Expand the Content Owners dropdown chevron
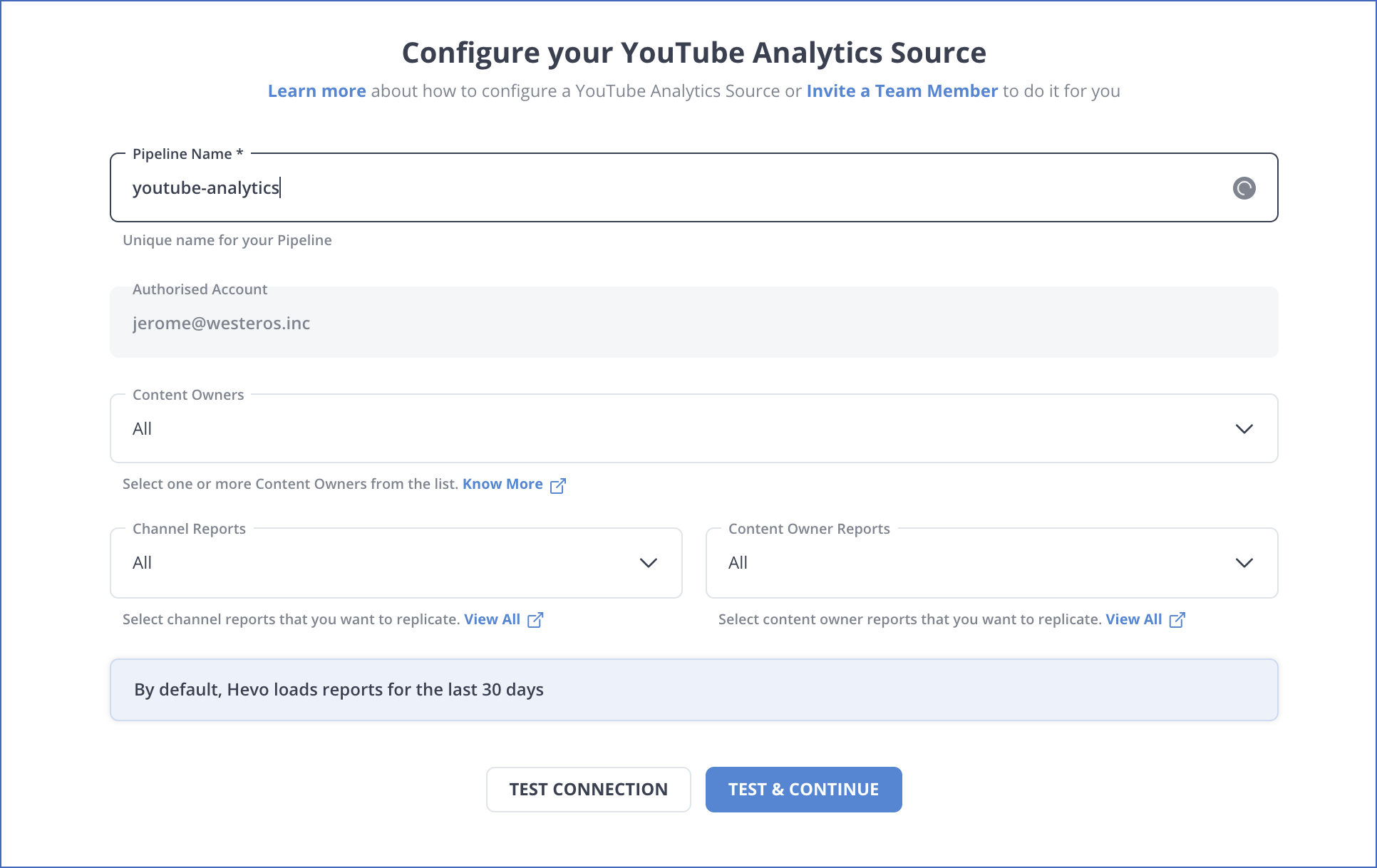This screenshot has width=1377, height=868. 1244,429
